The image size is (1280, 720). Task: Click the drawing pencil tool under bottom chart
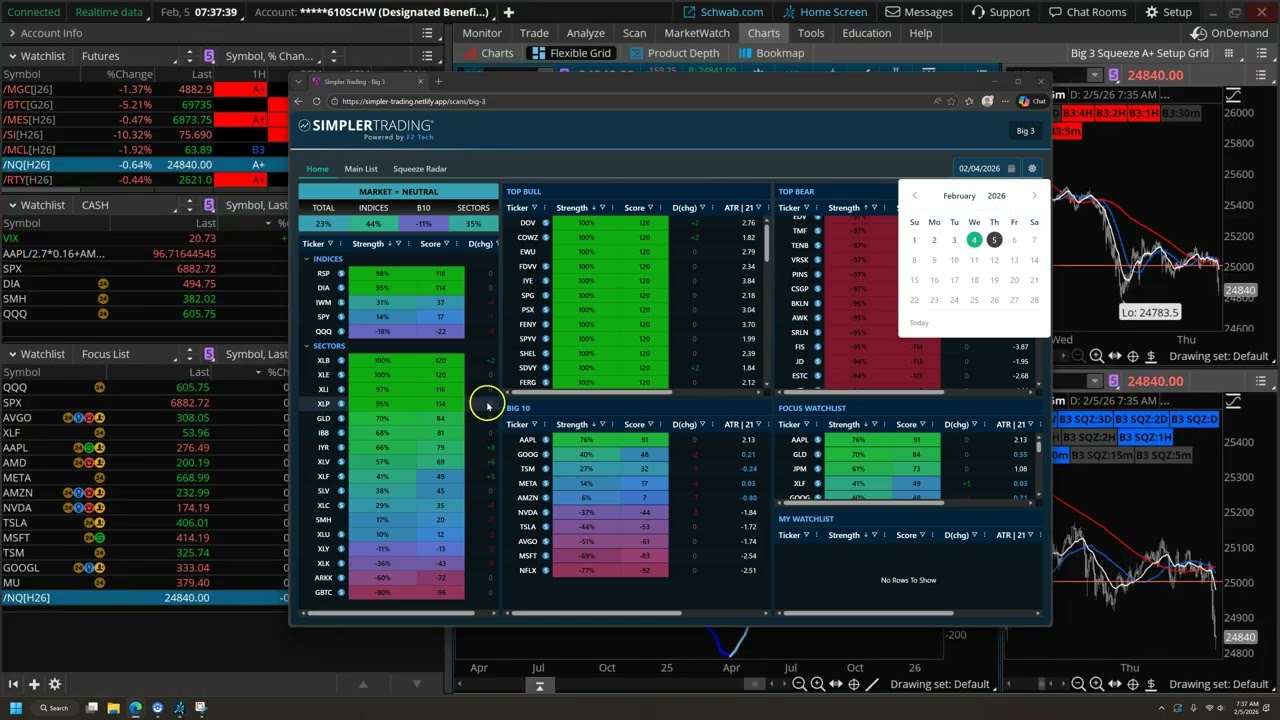tap(872, 684)
